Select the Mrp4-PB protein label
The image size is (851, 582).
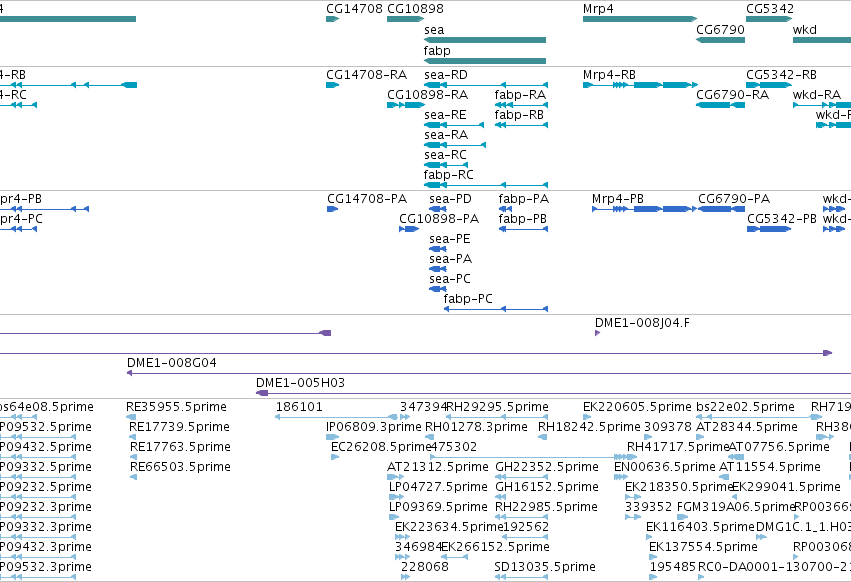[618, 199]
